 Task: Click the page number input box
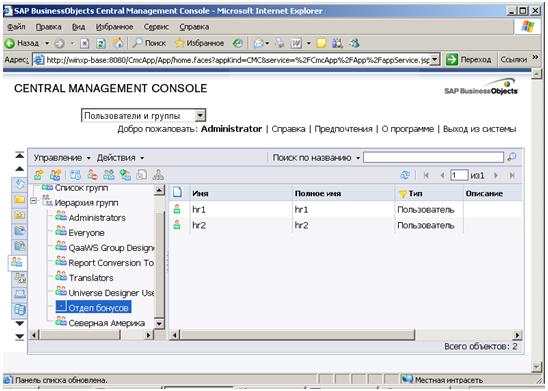(459, 175)
